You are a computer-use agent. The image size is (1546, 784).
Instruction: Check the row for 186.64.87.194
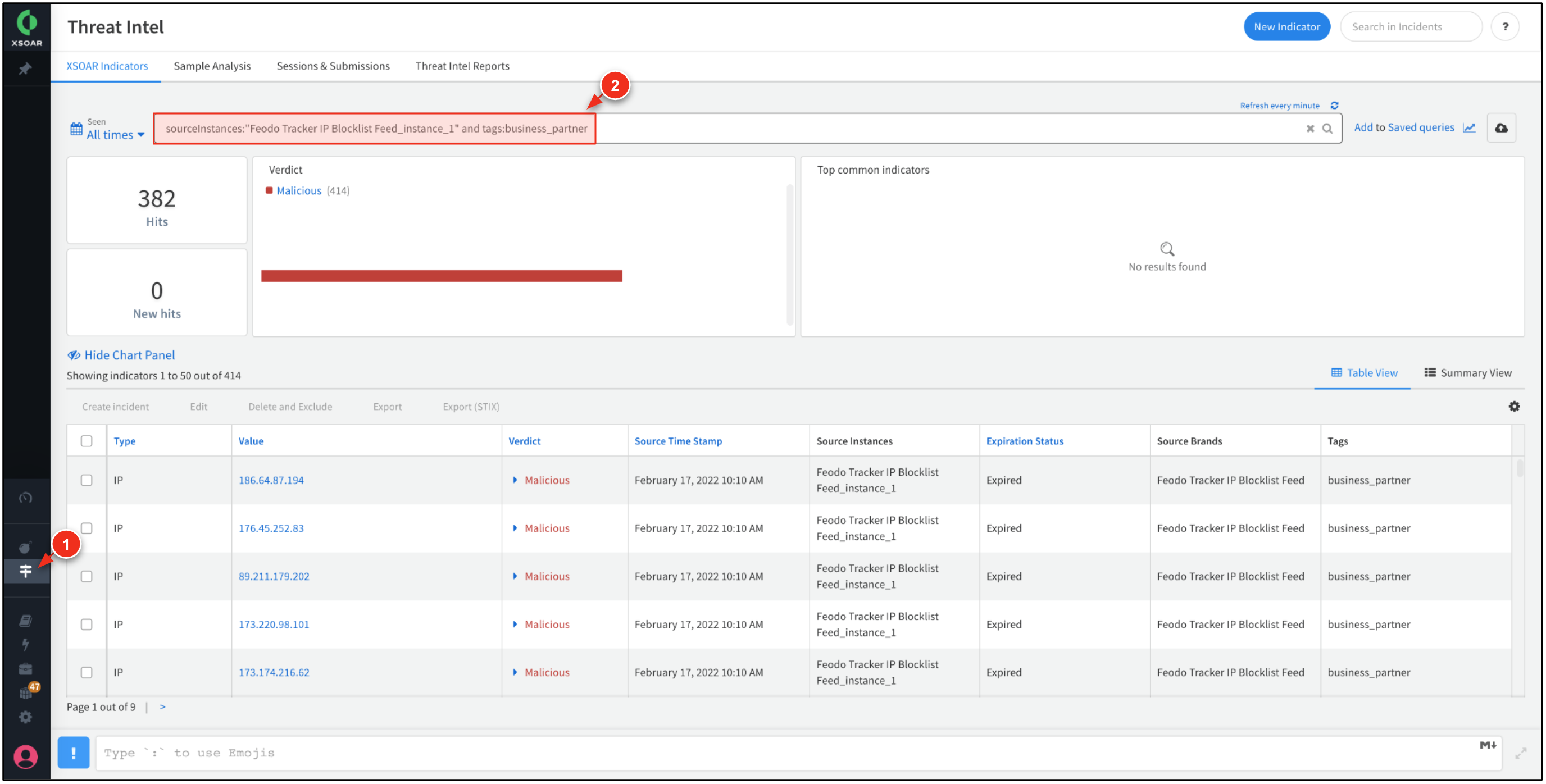click(x=87, y=481)
